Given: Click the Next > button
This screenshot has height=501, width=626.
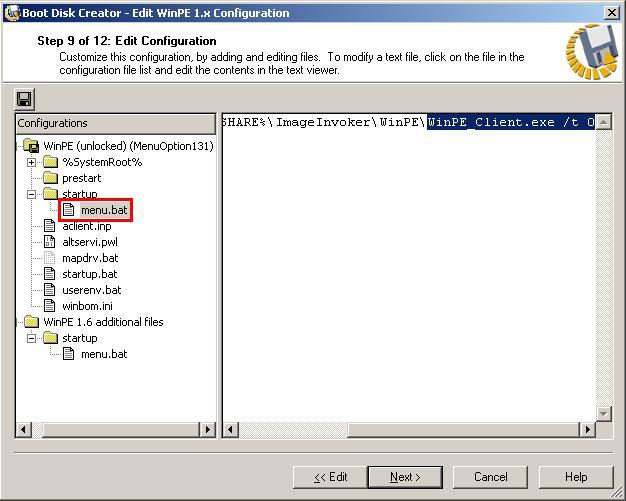Looking at the screenshot, I should [405, 477].
